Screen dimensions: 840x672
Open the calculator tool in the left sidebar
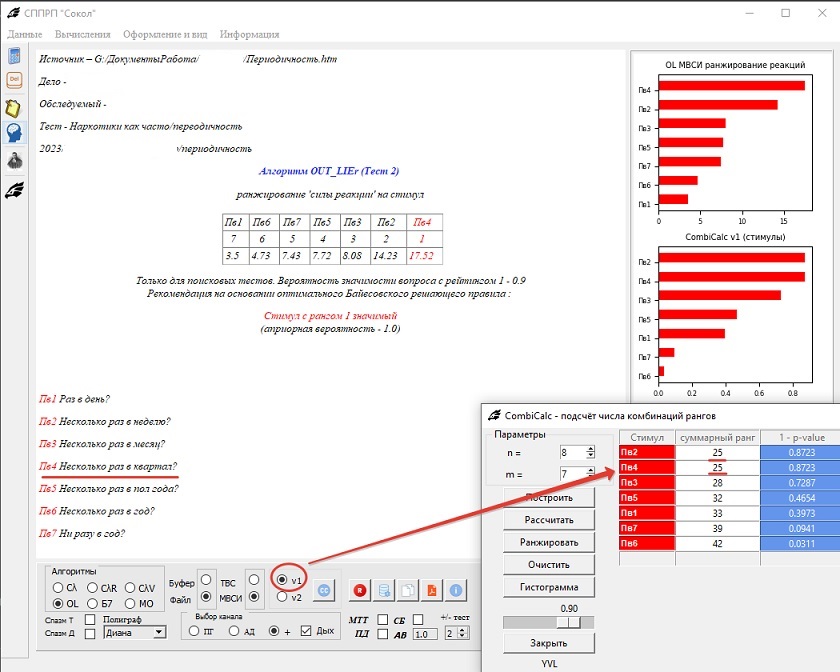(x=14, y=55)
